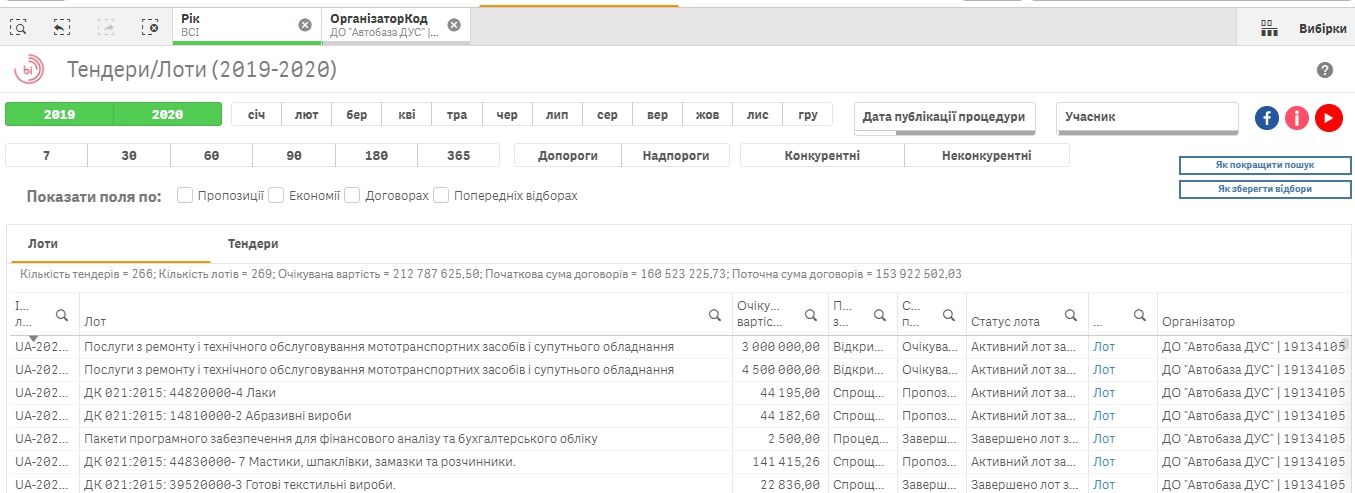The width and height of the screenshot is (1355, 493).
Task: Check the Попередніх відборах checkbox
Action: [x=441, y=195]
